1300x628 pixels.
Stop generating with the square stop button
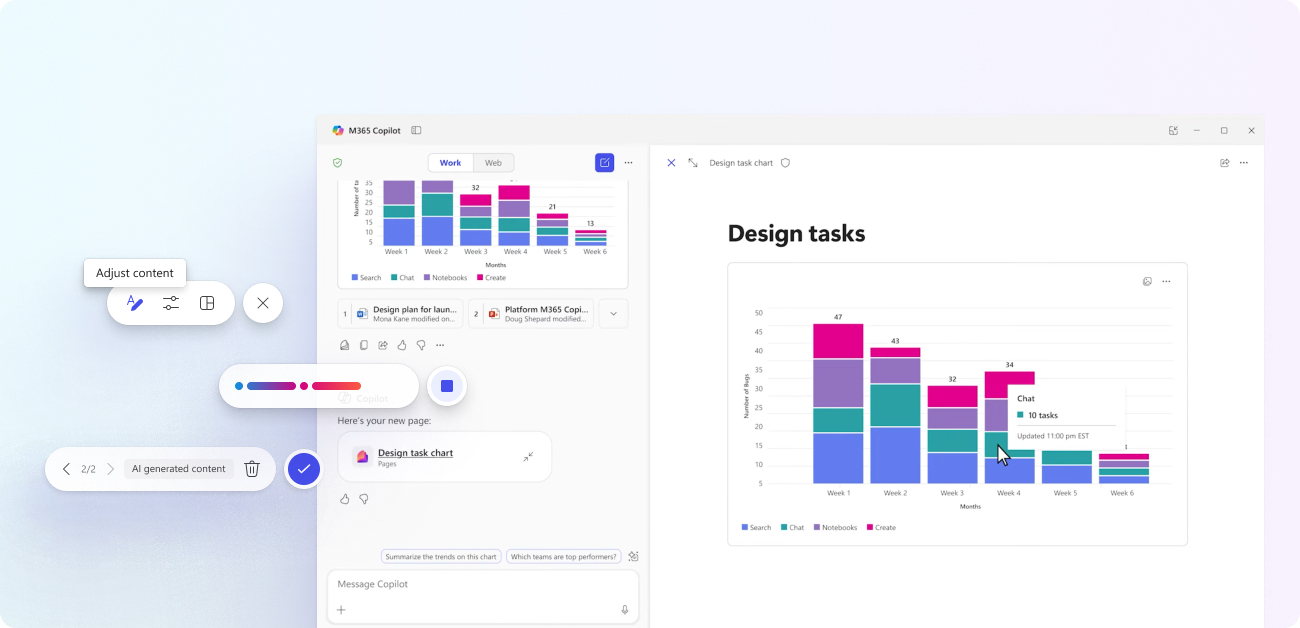click(447, 386)
